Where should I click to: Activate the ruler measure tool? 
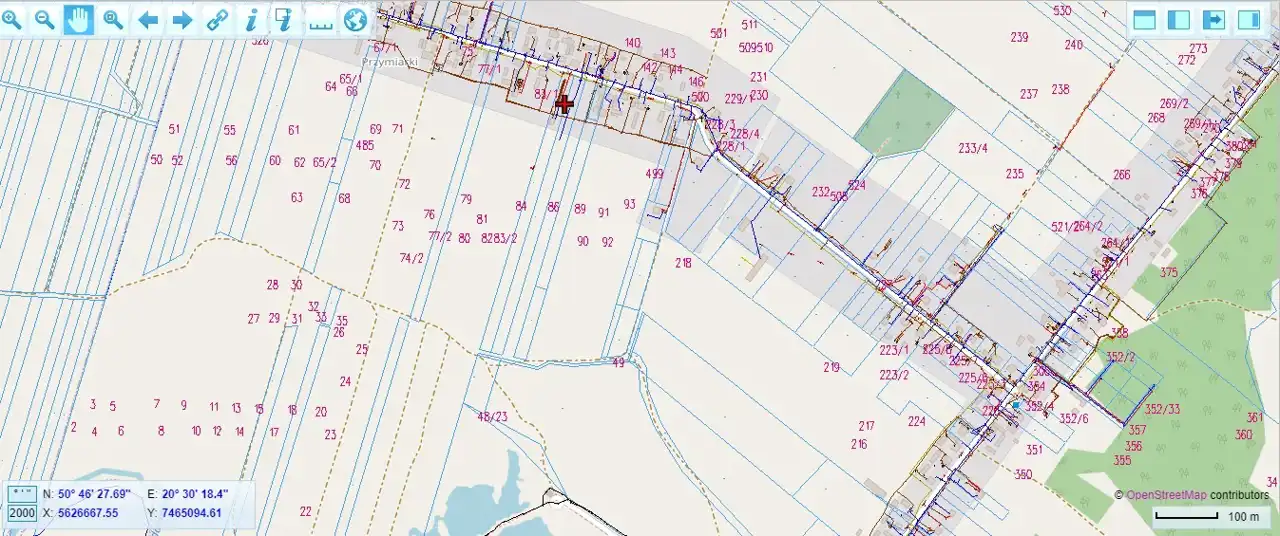click(320, 19)
